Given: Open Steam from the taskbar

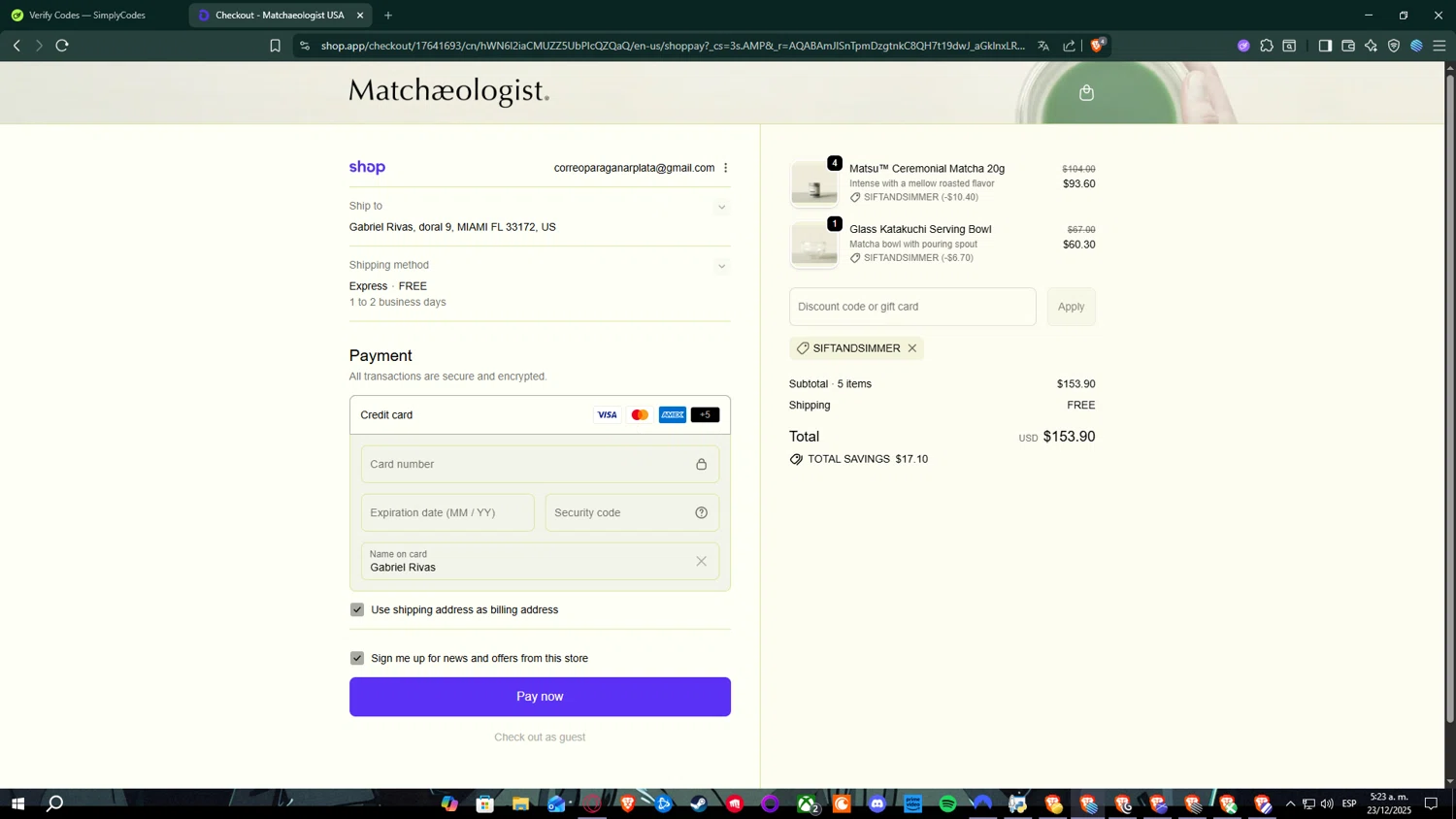Looking at the screenshot, I should tap(698, 803).
